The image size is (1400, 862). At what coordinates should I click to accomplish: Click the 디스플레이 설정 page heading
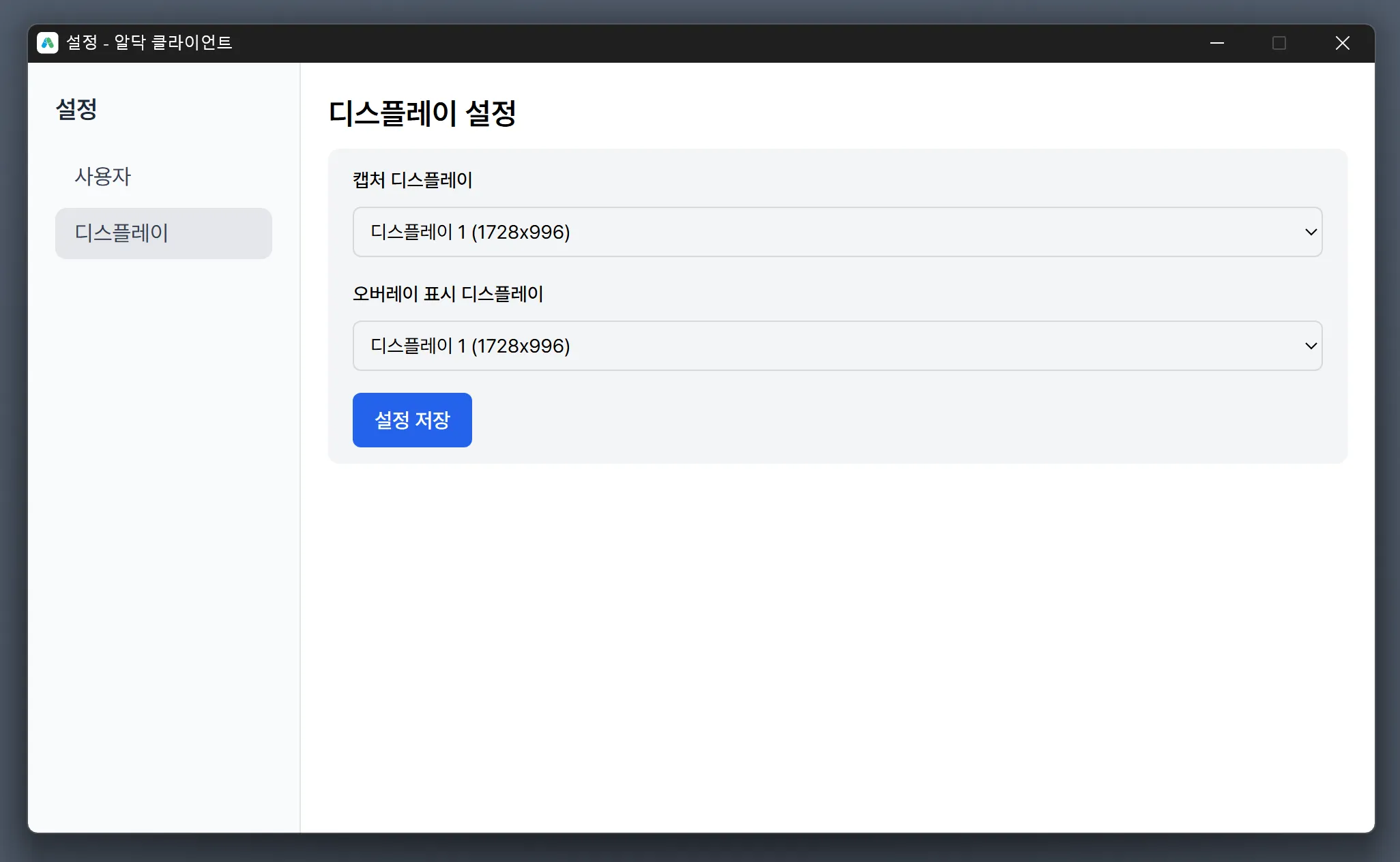tap(422, 113)
